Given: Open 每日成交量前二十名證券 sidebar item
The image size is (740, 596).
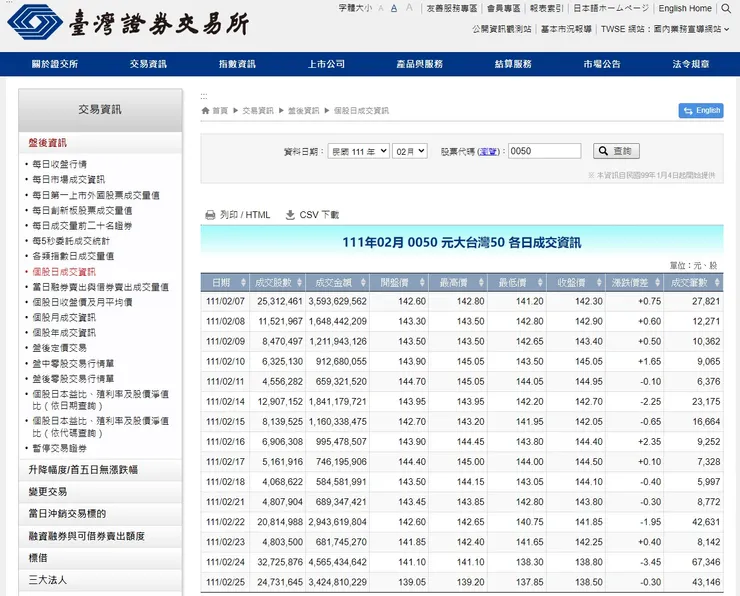Looking at the screenshot, I should pos(82,226).
